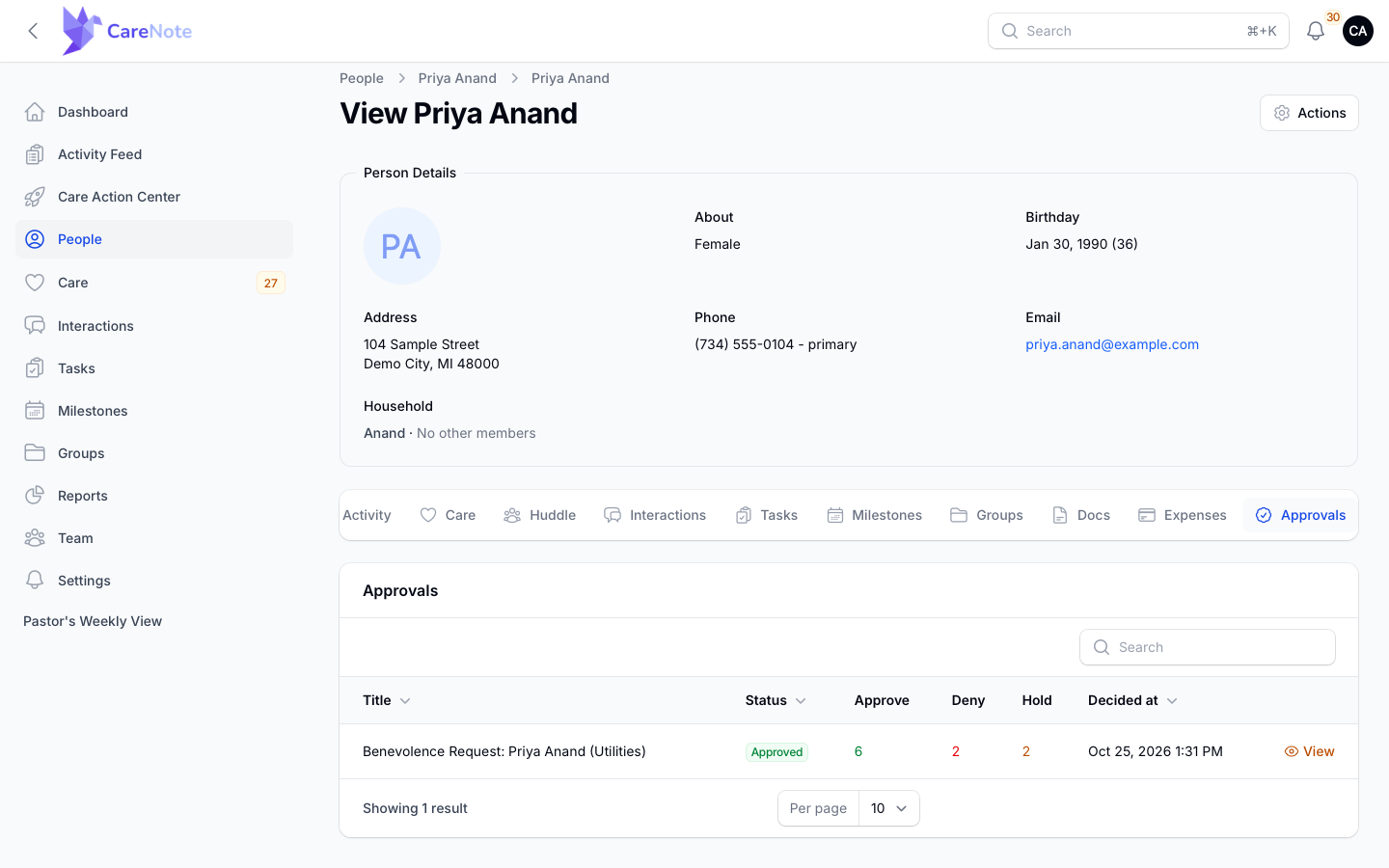Sort by Title column chevron
Viewport: 1389px width, 868px height.
405,701
